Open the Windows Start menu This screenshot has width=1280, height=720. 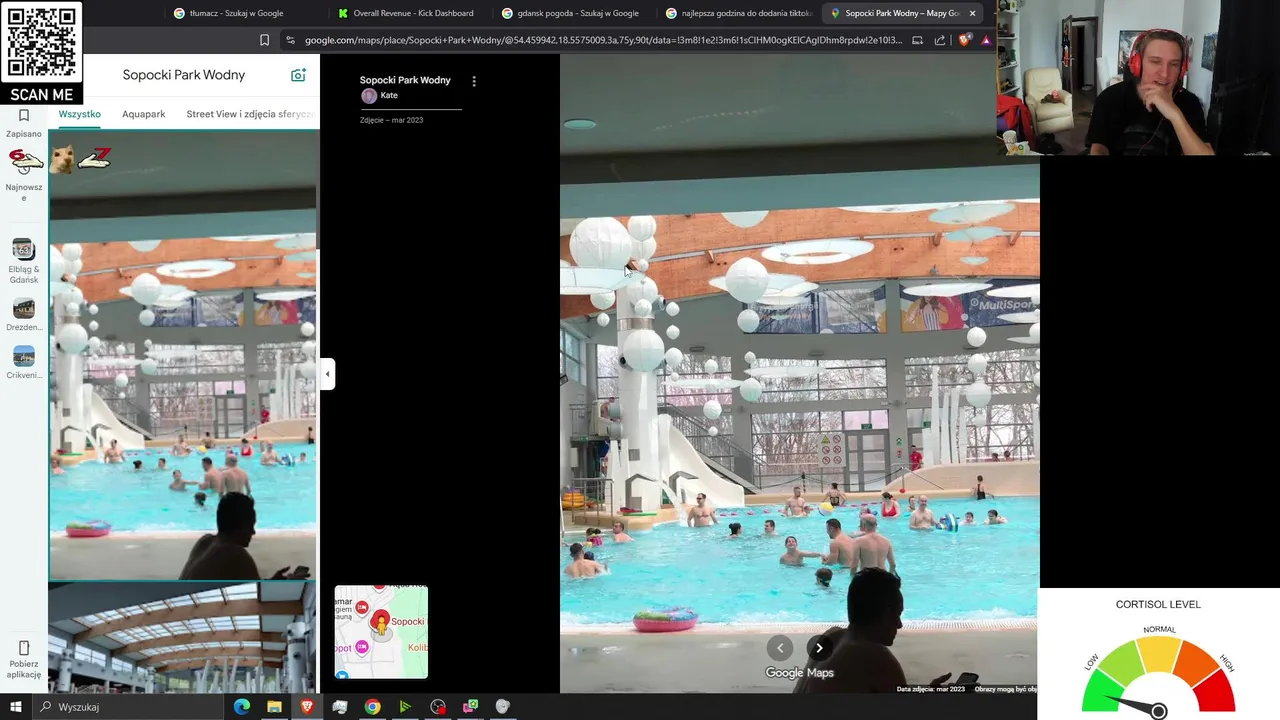tap(16, 707)
